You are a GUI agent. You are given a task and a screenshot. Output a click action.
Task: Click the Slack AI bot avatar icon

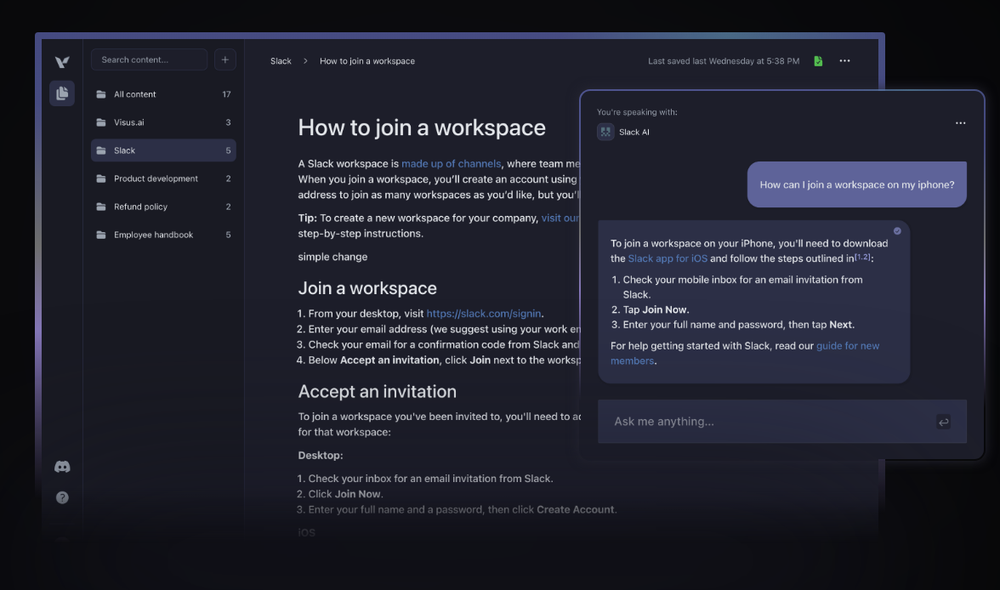click(605, 132)
